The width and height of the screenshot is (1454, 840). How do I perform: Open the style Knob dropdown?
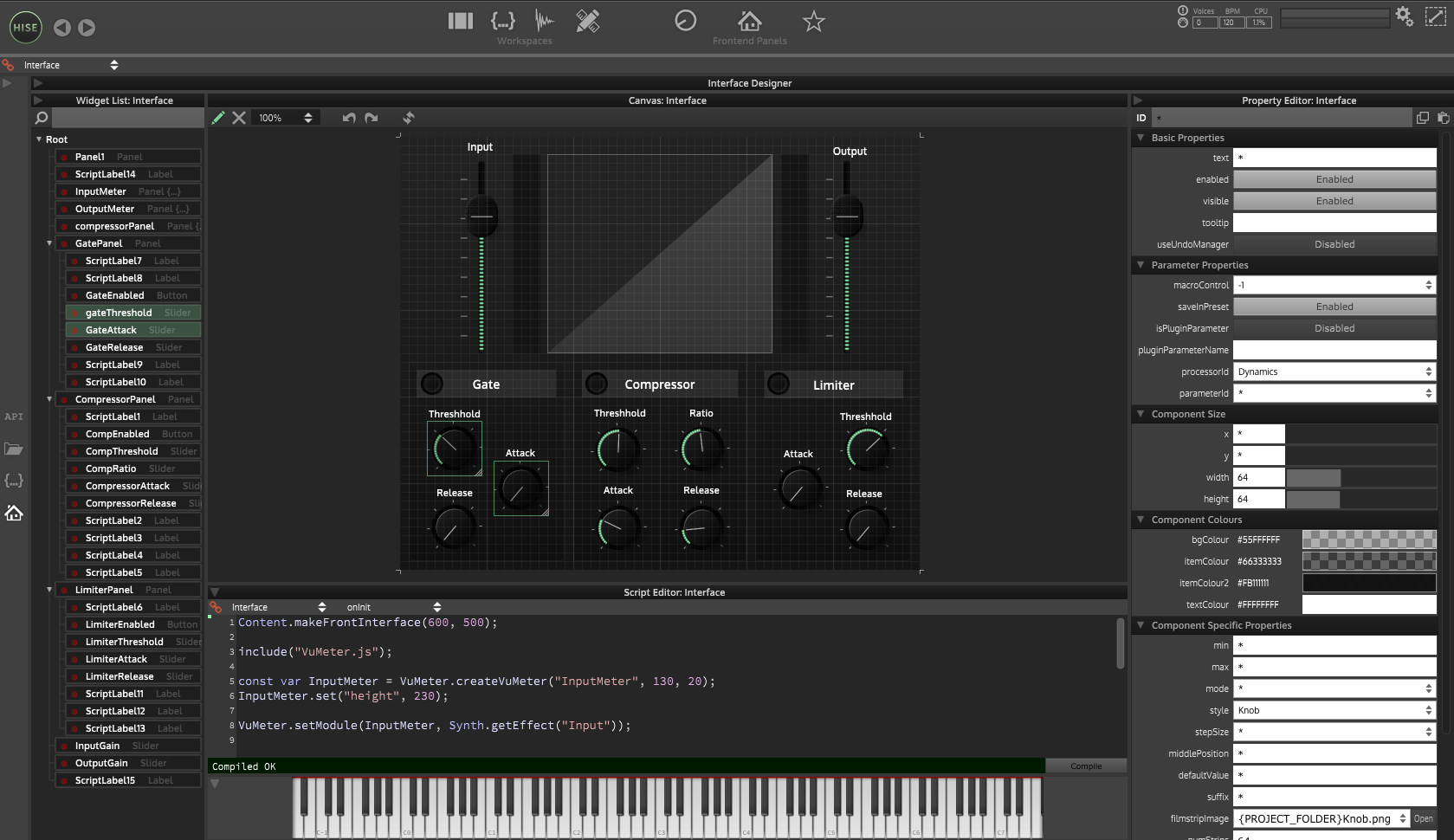[x=1334, y=710]
